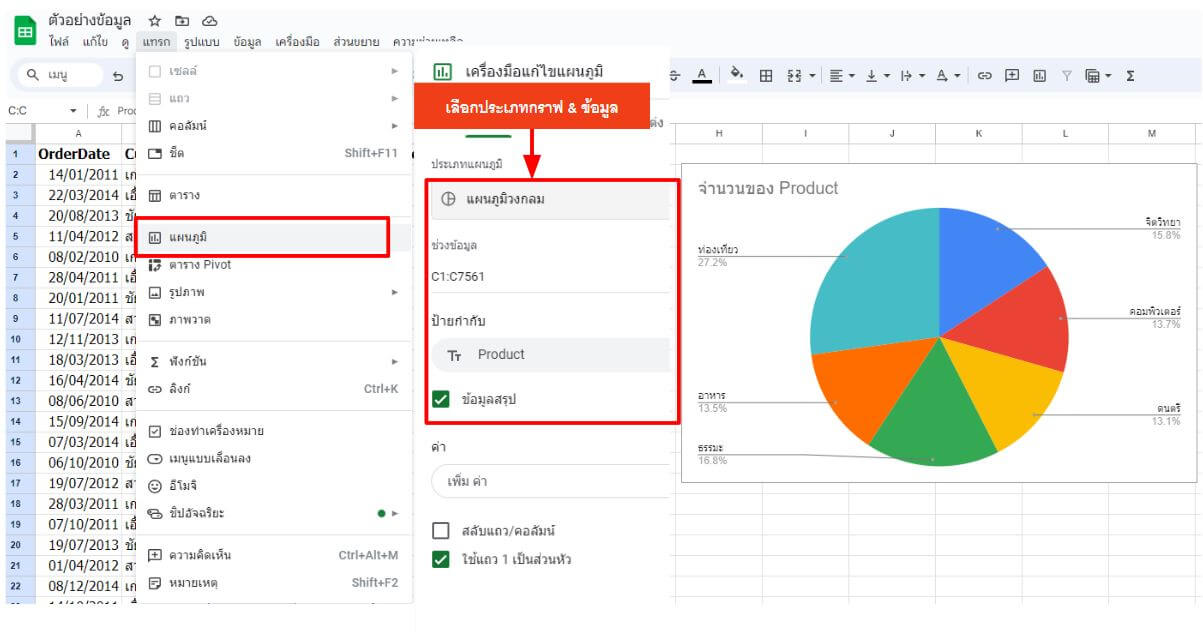
Task: Toggle the ข้อมูลสรุป checkbox
Action: click(441, 399)
